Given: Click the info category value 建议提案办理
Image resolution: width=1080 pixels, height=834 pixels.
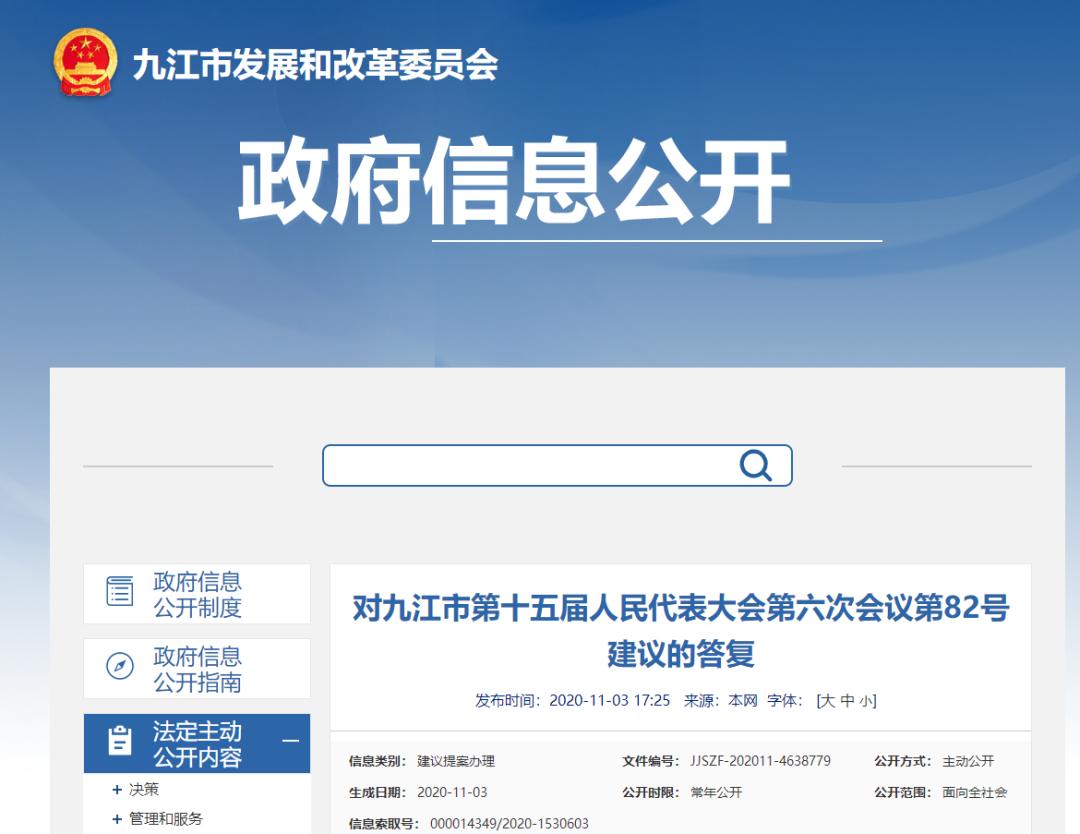Looking at the screenshot, I should [x=456, y=761].
